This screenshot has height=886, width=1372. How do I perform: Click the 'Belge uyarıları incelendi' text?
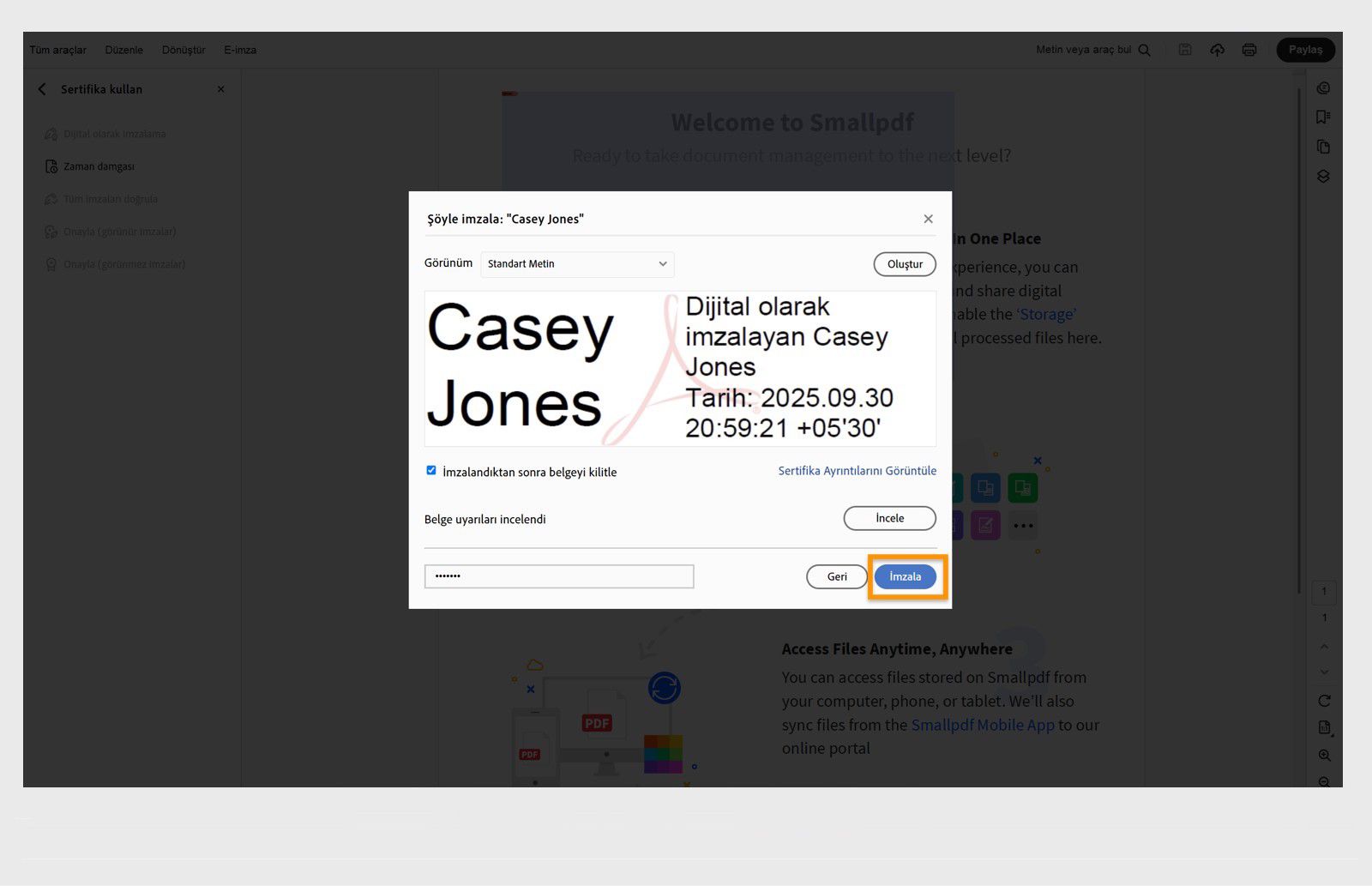485,519
